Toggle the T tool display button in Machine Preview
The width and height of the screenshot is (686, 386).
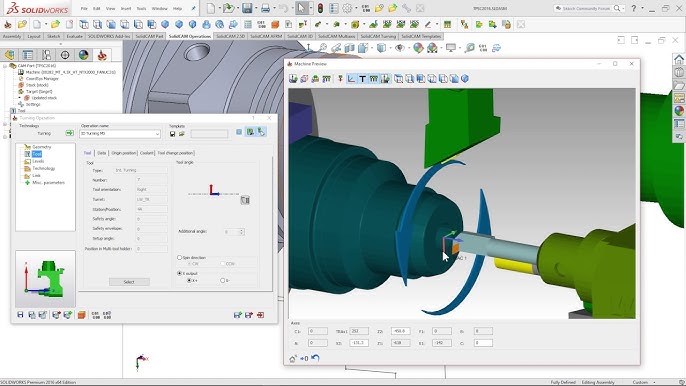[x=362, y=79]
